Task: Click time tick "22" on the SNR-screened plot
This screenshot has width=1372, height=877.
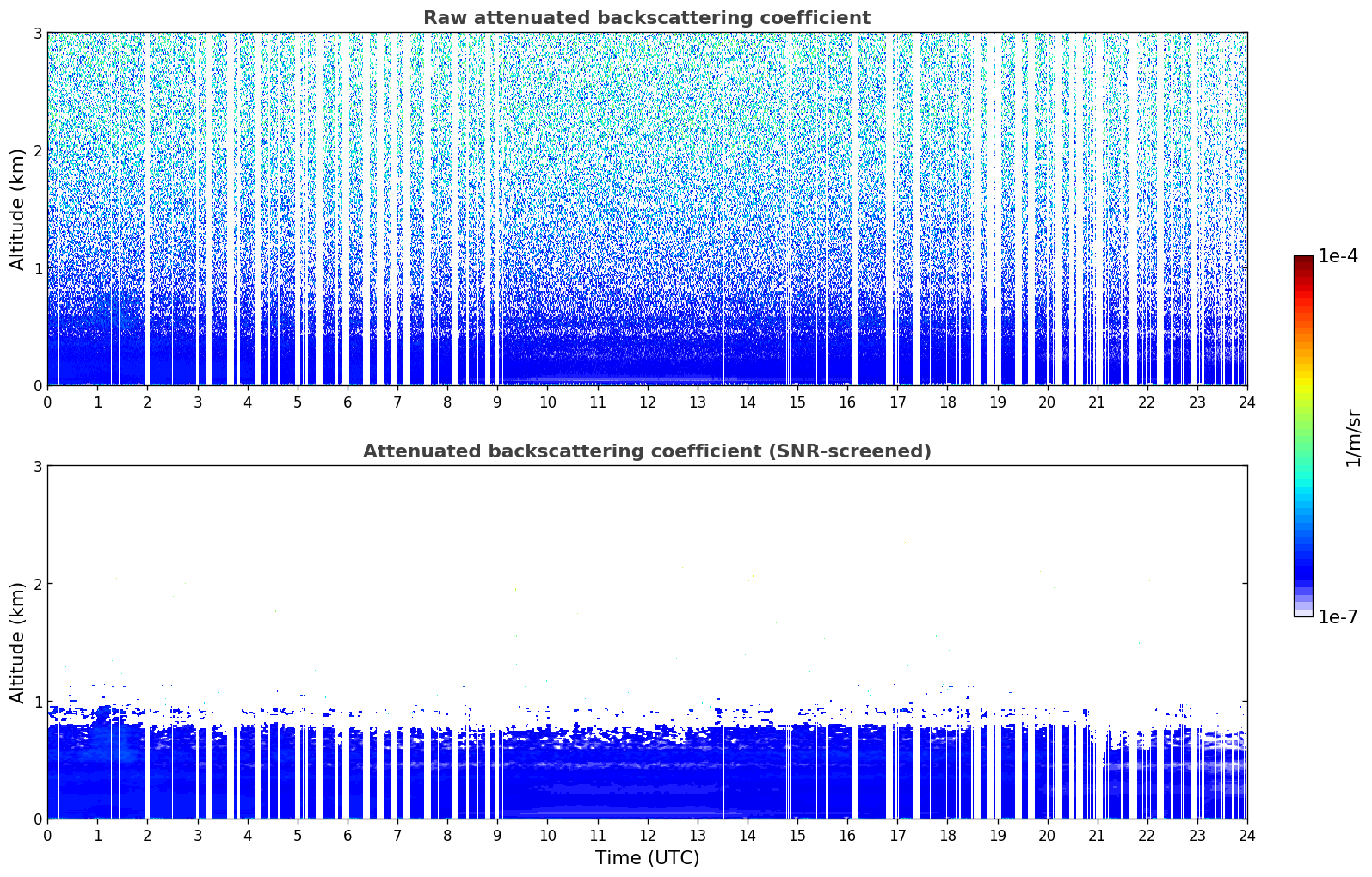Action: point(1147,835)
